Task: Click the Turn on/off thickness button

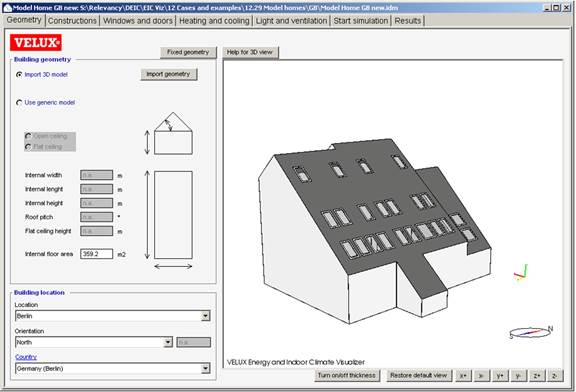Action: 347,375
